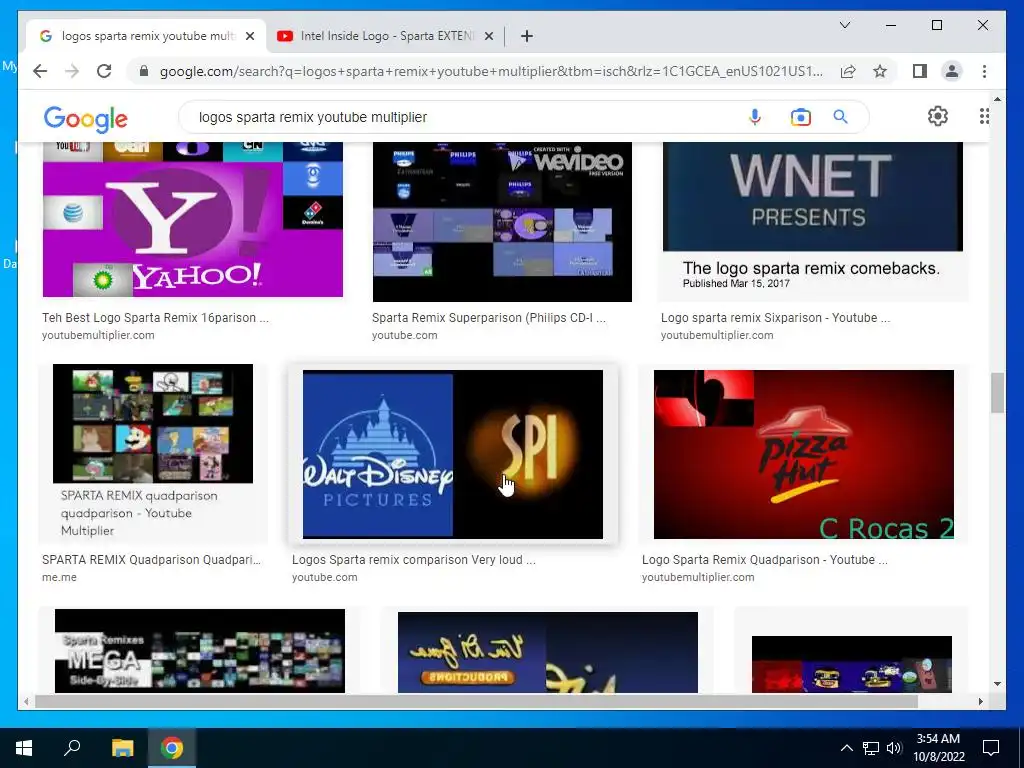This screenshot has width=1024, height=768.
Task: Expand the tab search chevron
Action: [x=844, y=25]
